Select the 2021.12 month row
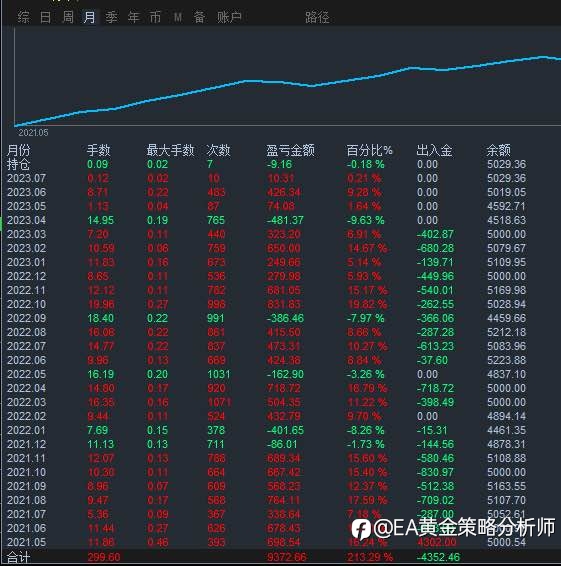This screenshot has width=561, height=566. coord(266,444)
